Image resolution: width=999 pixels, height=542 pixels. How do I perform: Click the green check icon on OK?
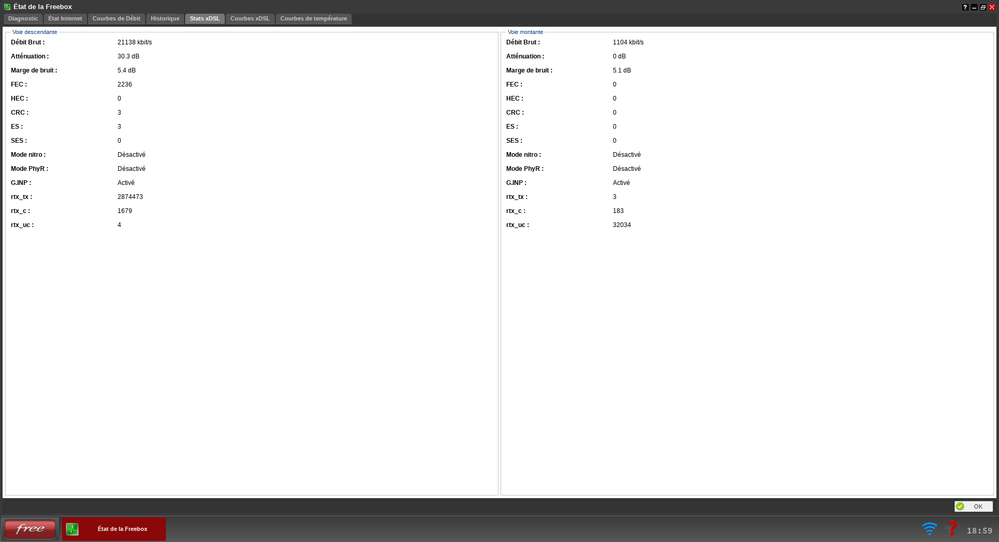[x=960, y=506]
